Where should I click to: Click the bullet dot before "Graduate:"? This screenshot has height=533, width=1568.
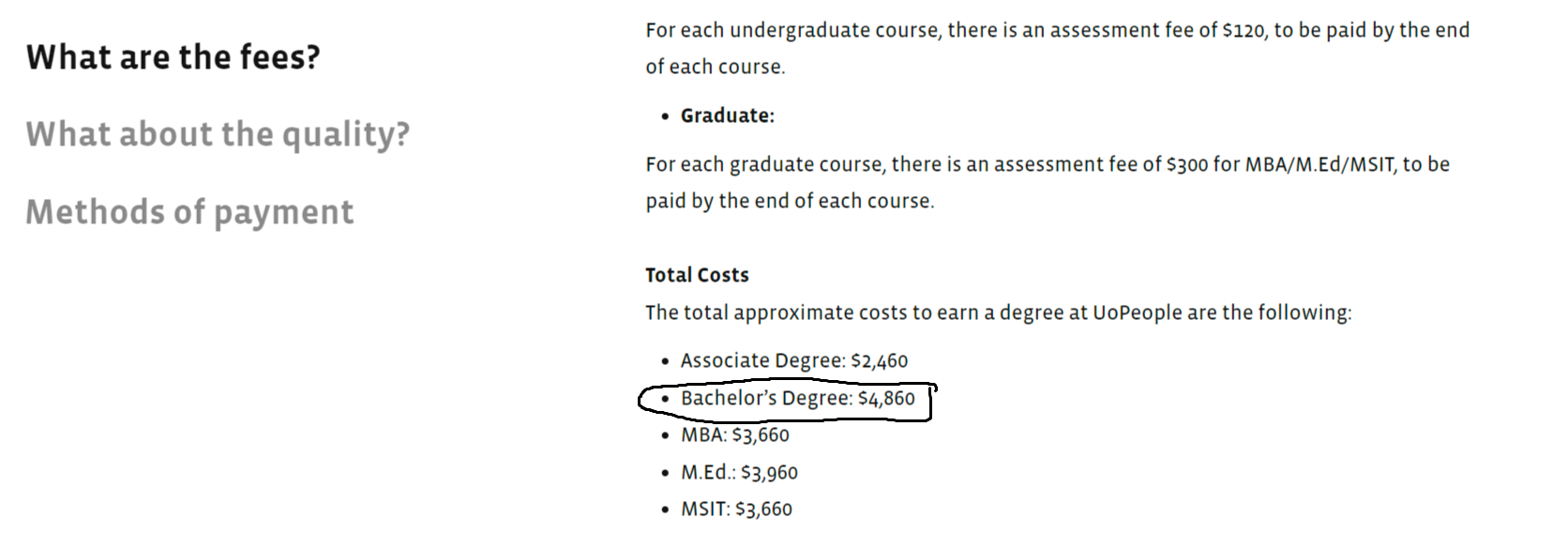click(x=665, y=116)
